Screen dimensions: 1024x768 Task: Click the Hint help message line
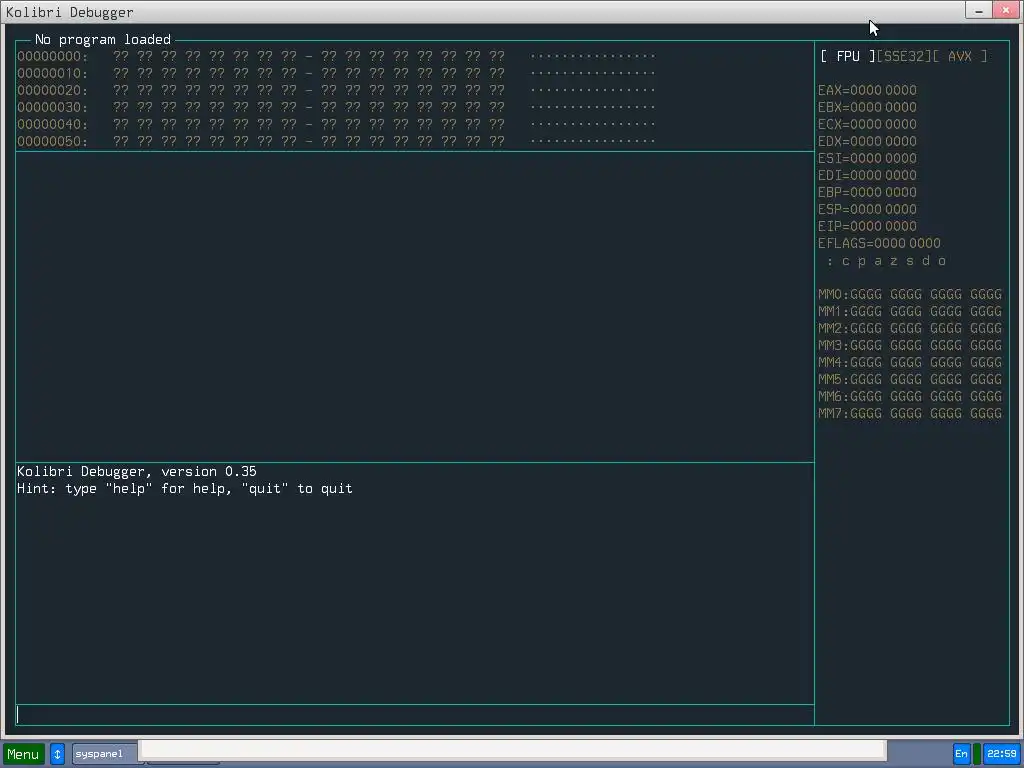[x=185, y=488]
